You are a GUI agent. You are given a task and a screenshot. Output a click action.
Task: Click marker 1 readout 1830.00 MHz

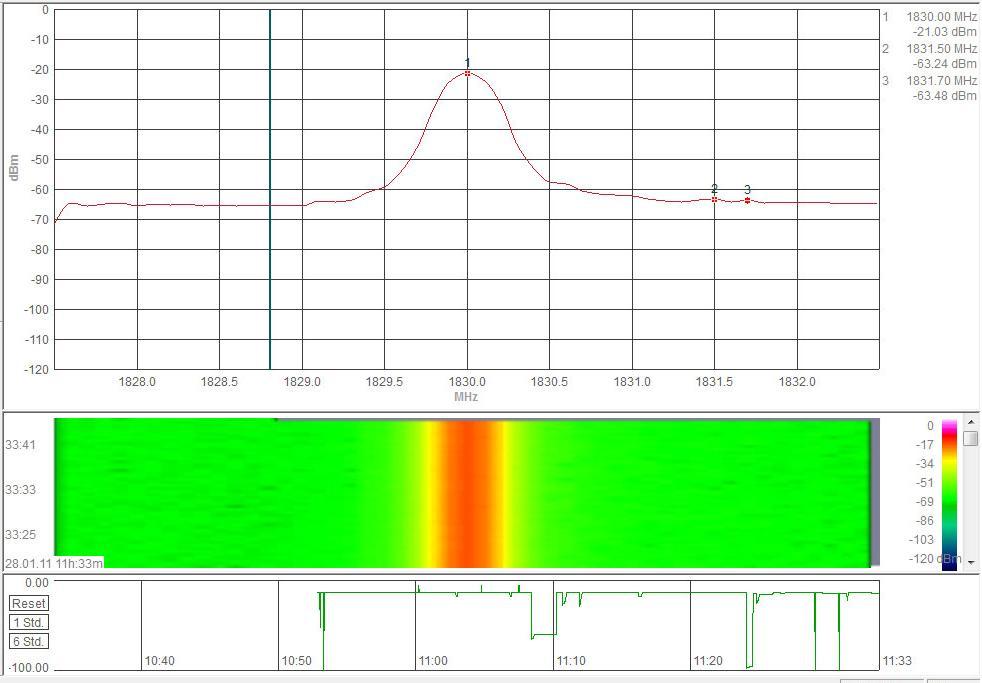pyautogui.click(x=941, y=18)
